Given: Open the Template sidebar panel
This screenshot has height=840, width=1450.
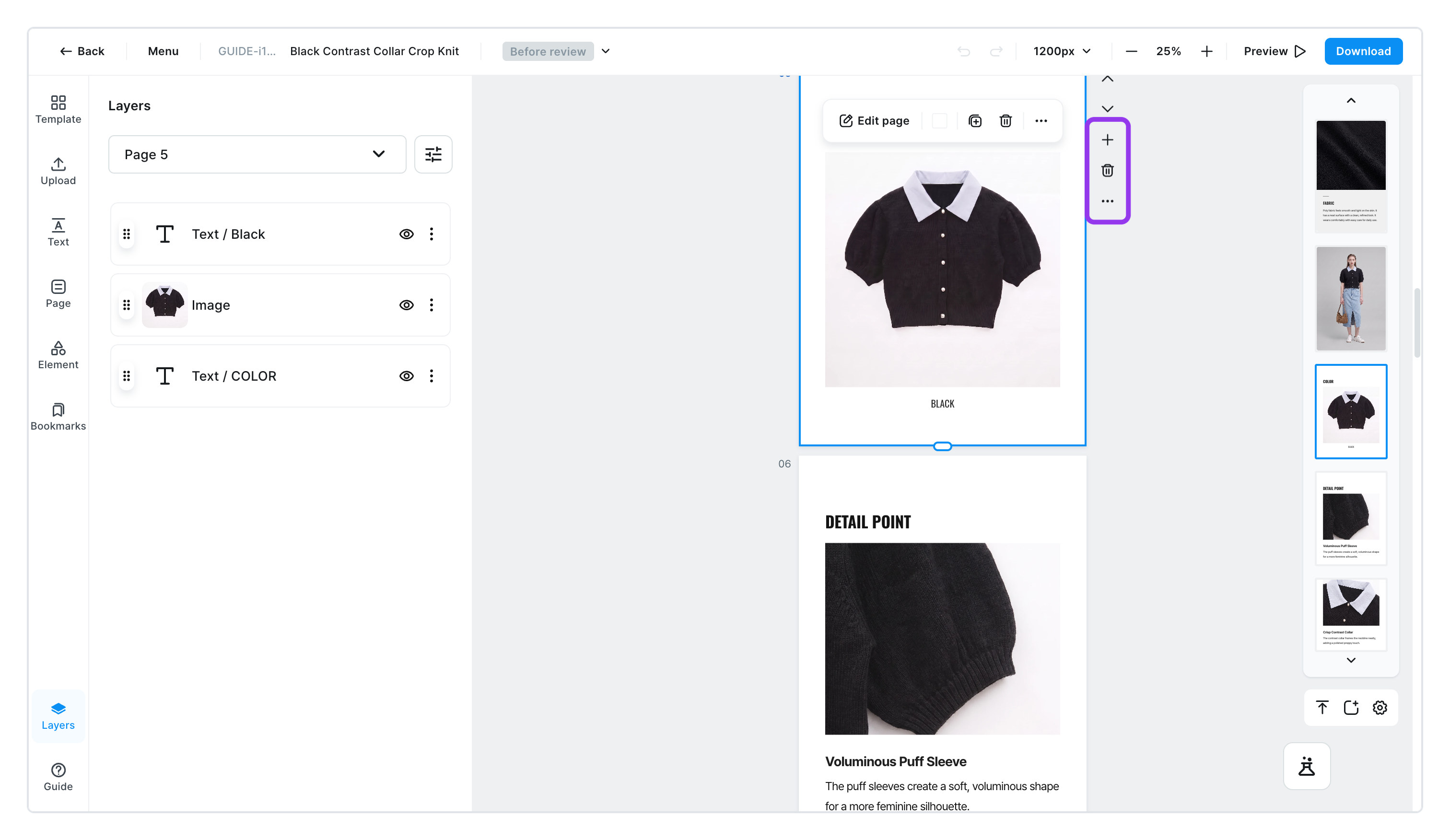Looking at the screenshot, I should click(58, 109).
